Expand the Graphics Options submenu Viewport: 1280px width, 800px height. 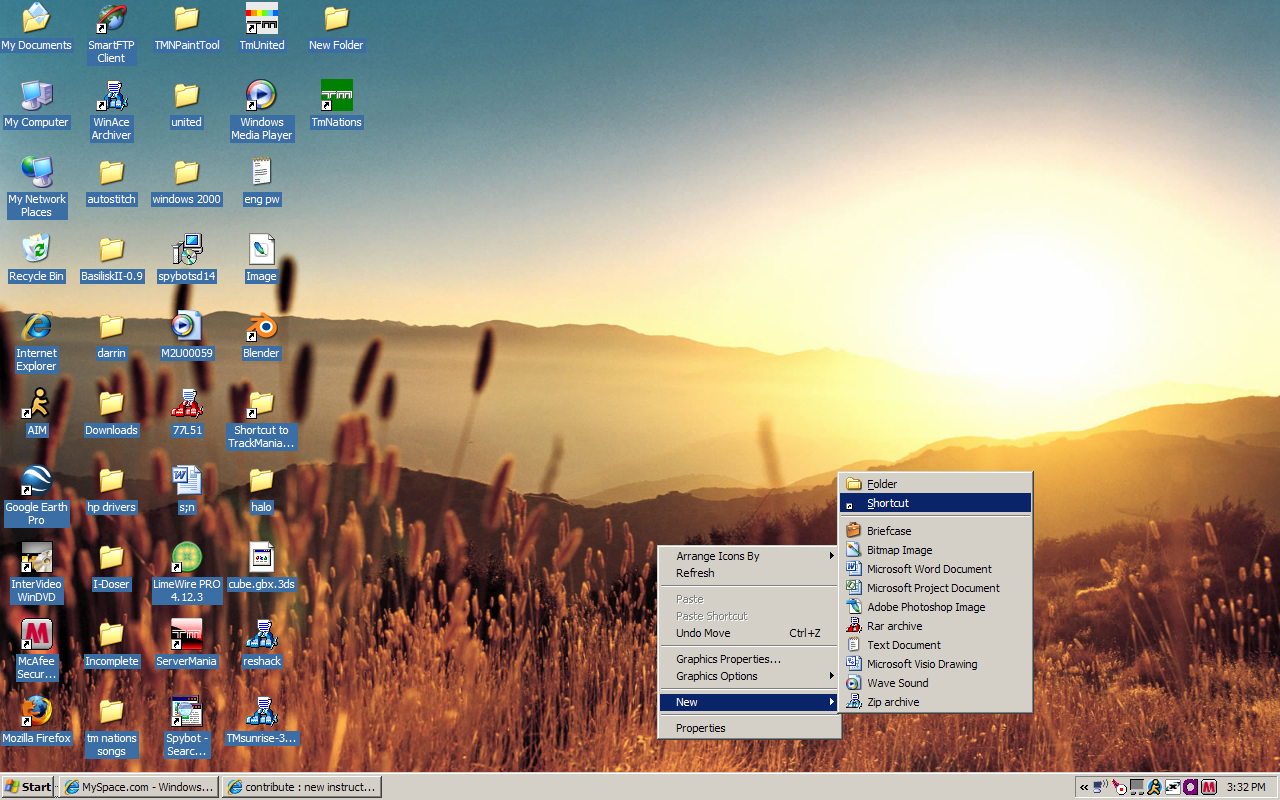[749, 676]
